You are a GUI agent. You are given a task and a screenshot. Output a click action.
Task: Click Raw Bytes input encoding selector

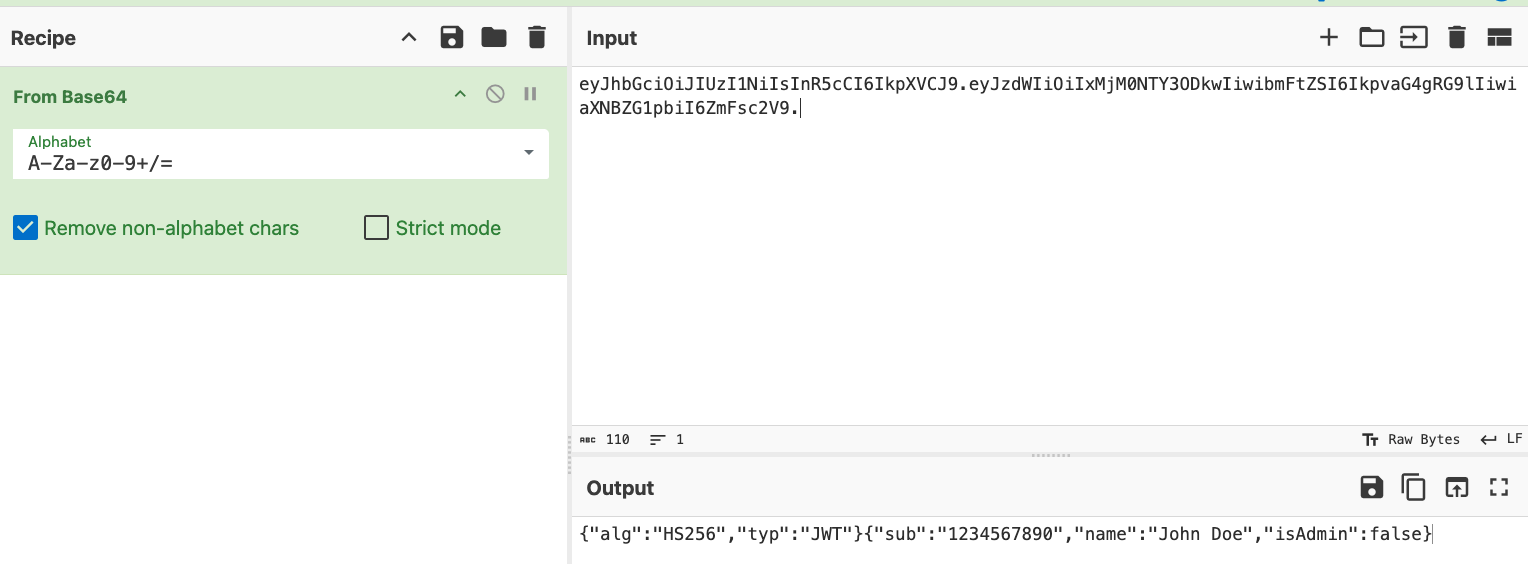[1411, 439]
